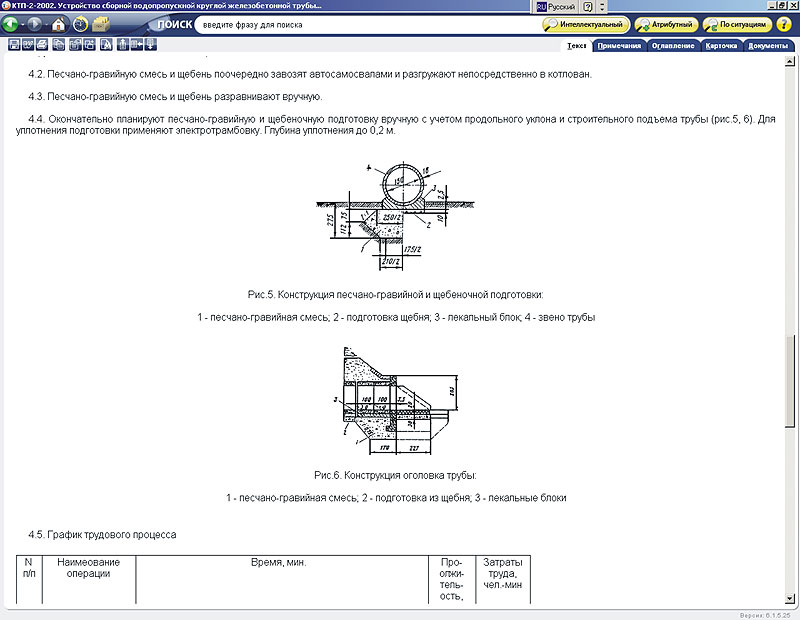
Task: Go to the Home page icon
Action: click(x=59, y=24)
